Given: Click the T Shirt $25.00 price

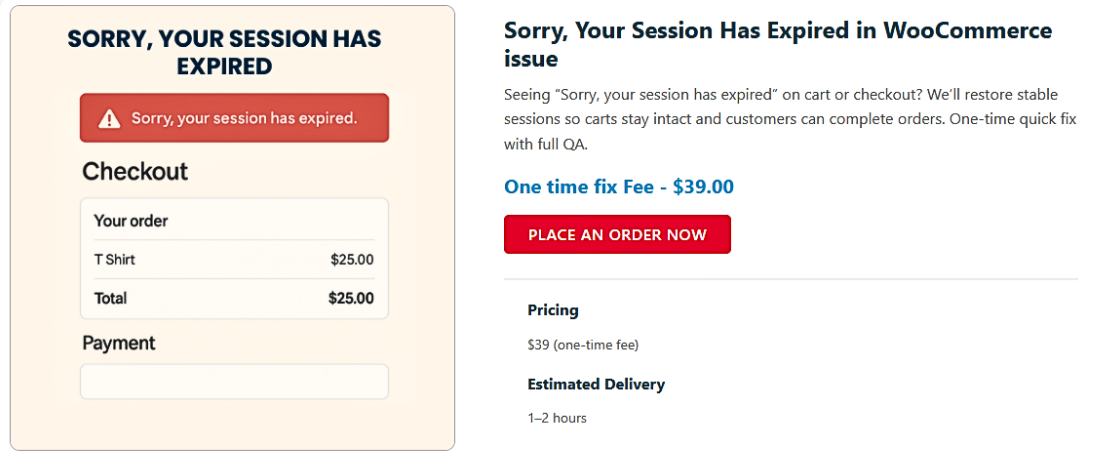Looking at the screenshot, I should click(x=352, y=260).
